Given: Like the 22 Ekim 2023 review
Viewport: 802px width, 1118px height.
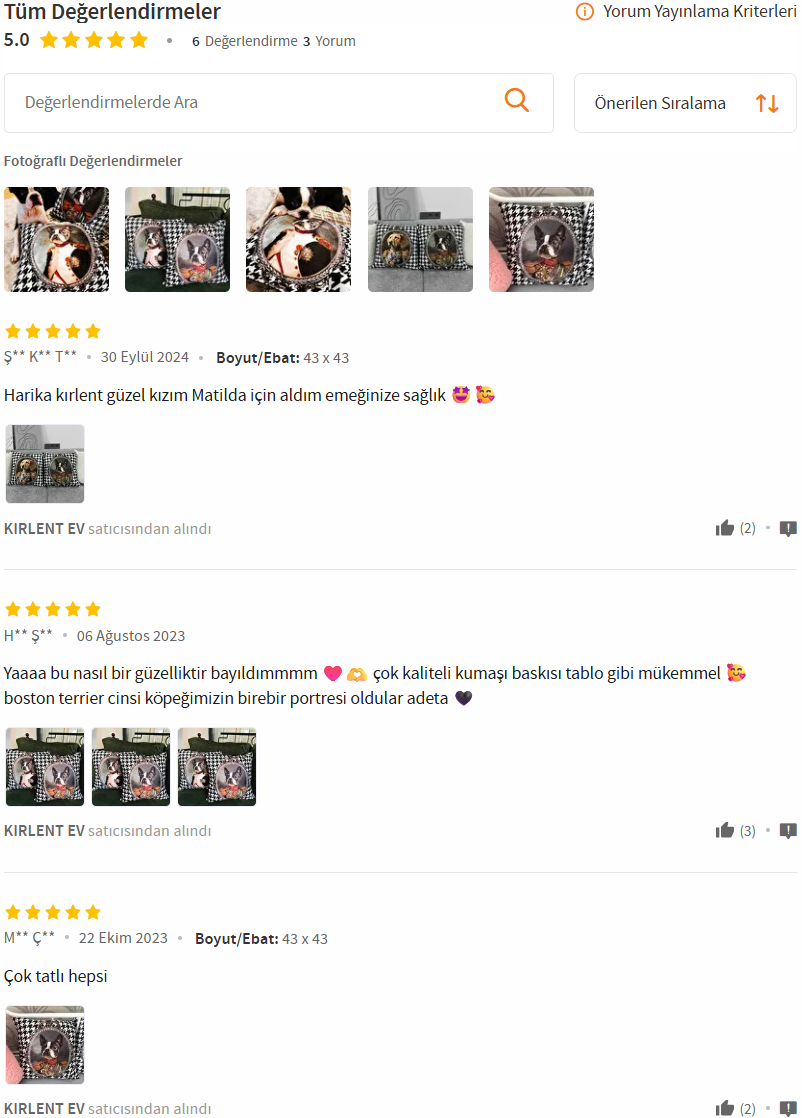Looking at the screenshot, I should pos(725,1108).
